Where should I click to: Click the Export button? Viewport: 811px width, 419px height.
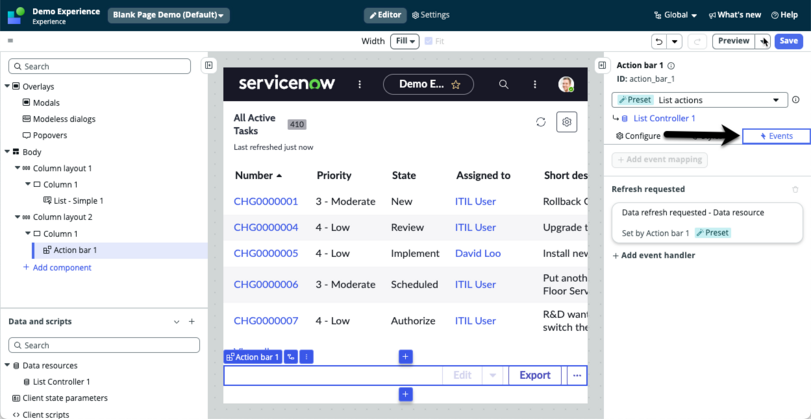pyautogui.click(x=535, y=376)
